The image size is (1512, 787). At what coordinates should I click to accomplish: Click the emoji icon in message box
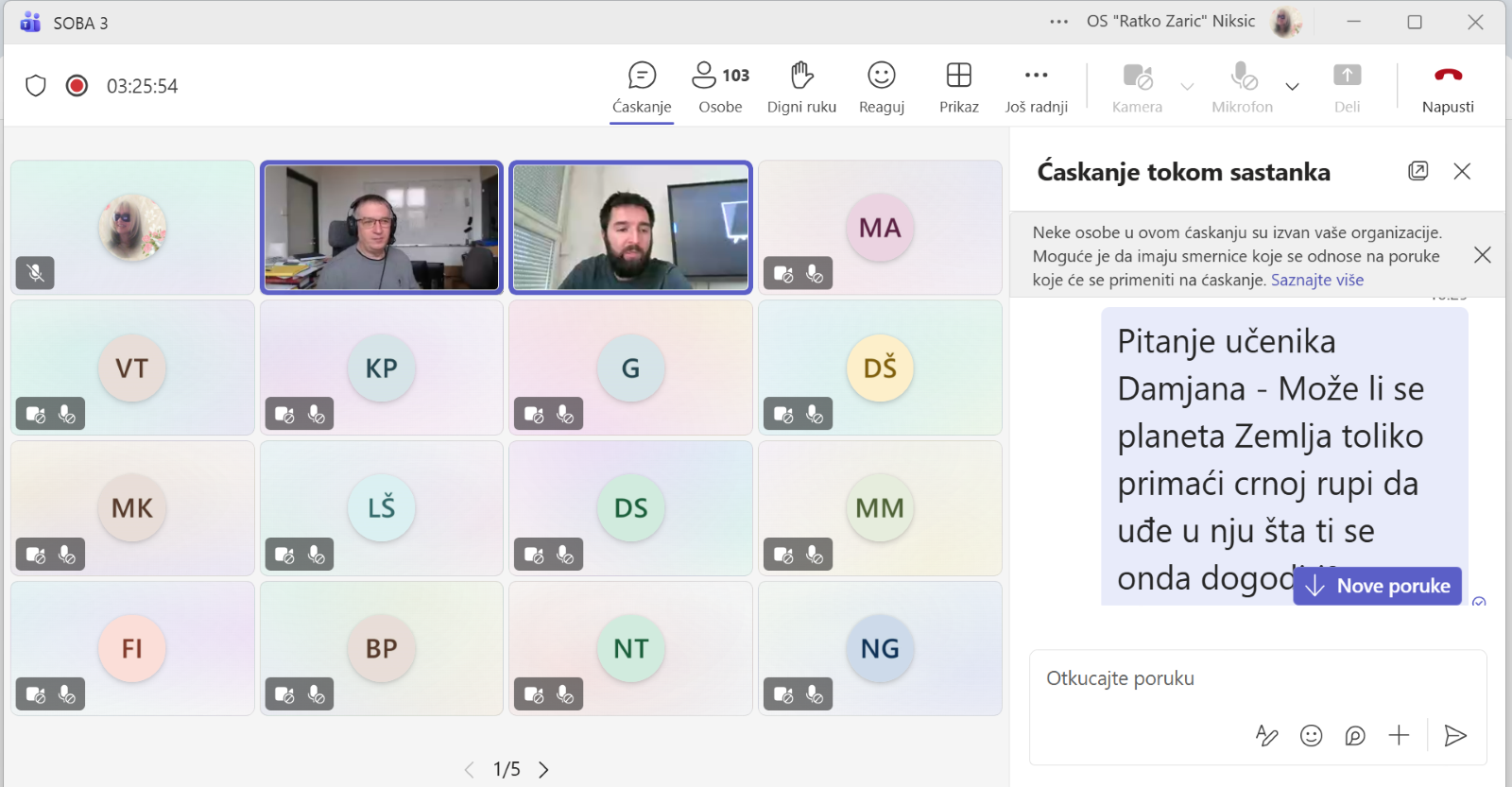tap(1311, 736)
